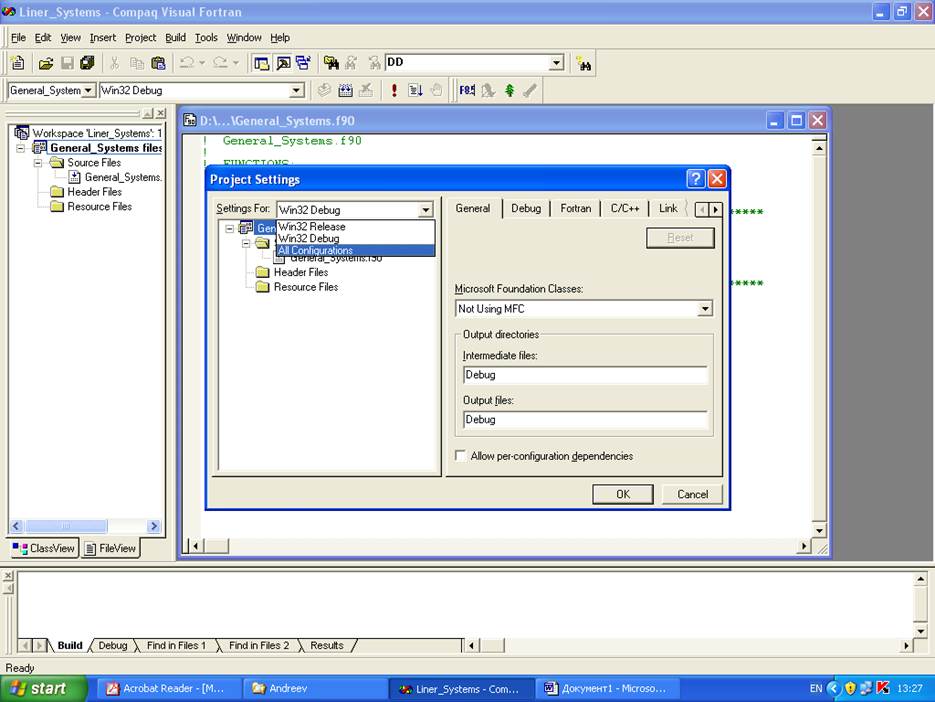935x702 pixels.
Task: Select the Find in Files 1 output tab
Action: pos(176,645)
